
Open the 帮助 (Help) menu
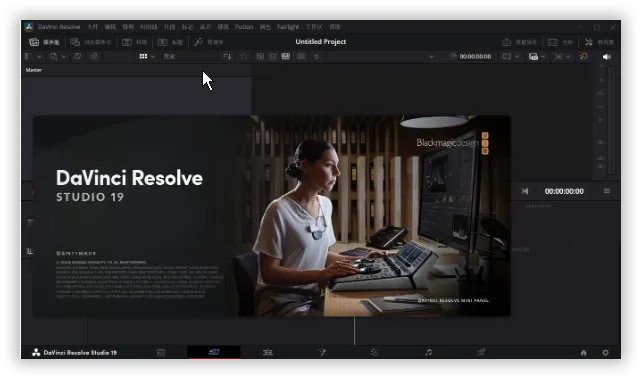[335, 27]
